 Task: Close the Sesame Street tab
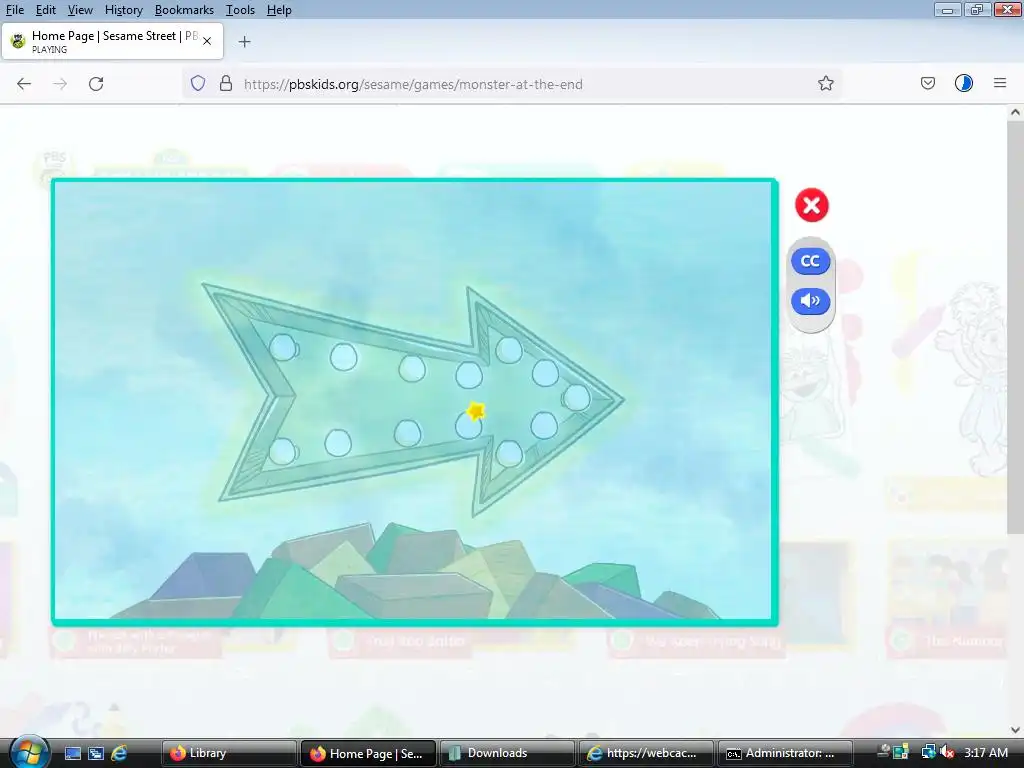click(207, 41)
